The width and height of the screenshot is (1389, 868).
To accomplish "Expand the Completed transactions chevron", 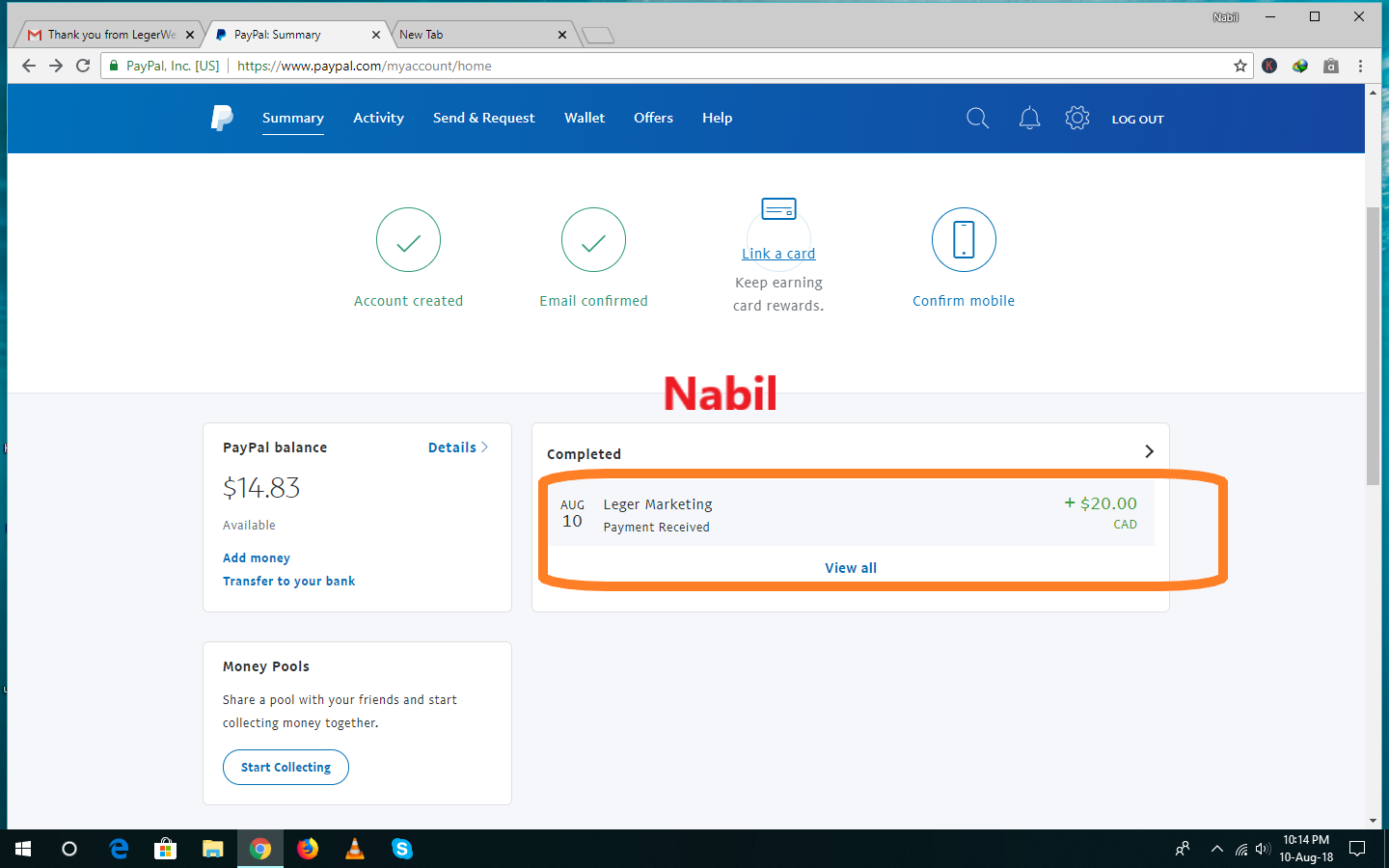I will [x=1149, y=451].
